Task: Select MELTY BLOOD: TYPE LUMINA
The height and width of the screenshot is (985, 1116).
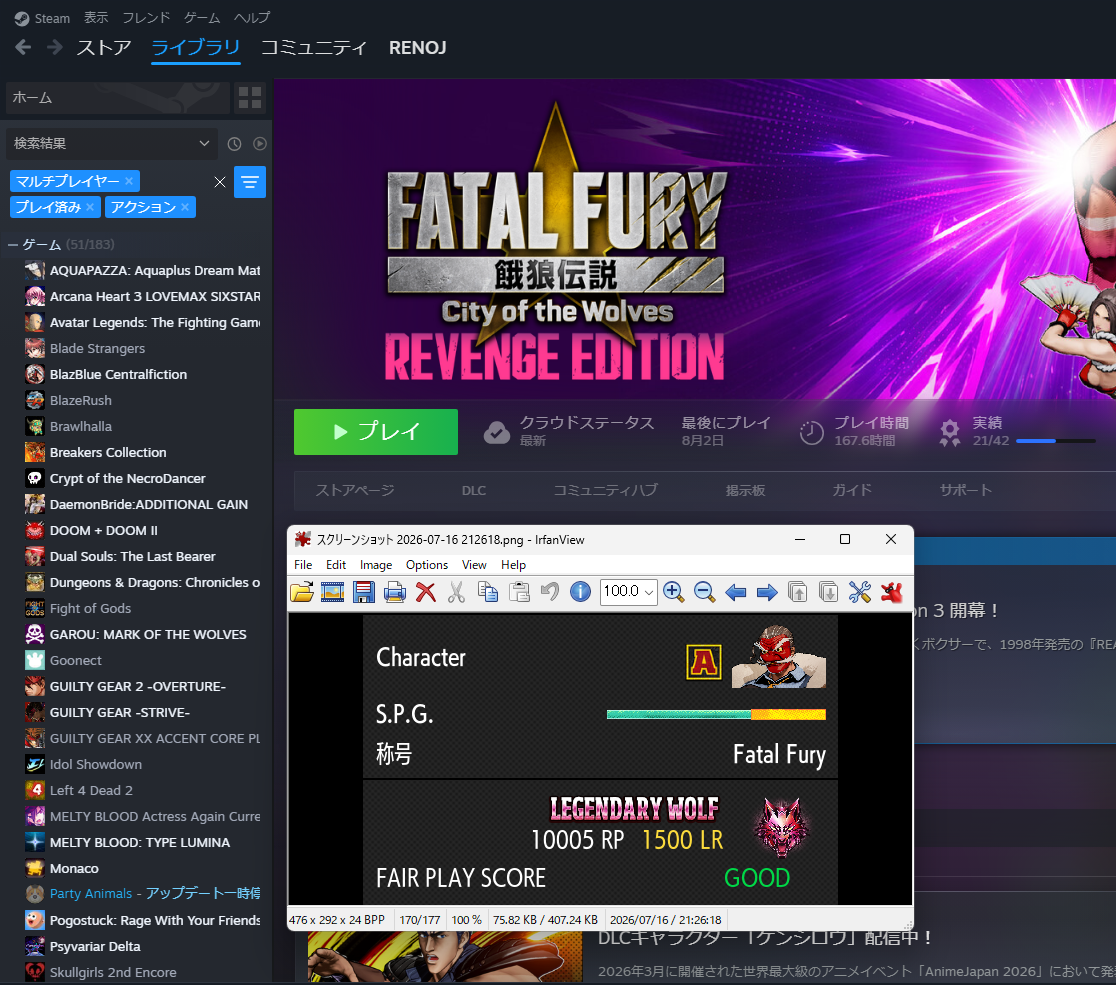Action: 140,843
